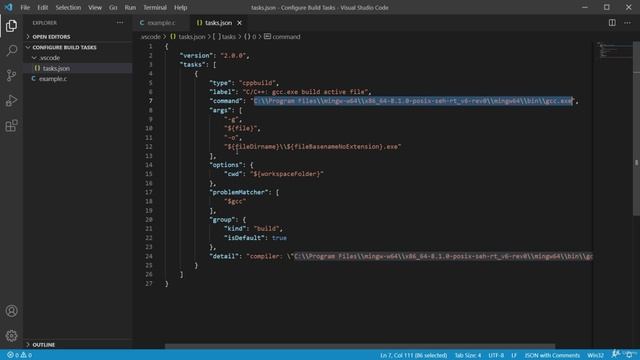This screenshot has width=640, height=360.
Task: Open editor more actions ellipsis
Action: [627, 23]
